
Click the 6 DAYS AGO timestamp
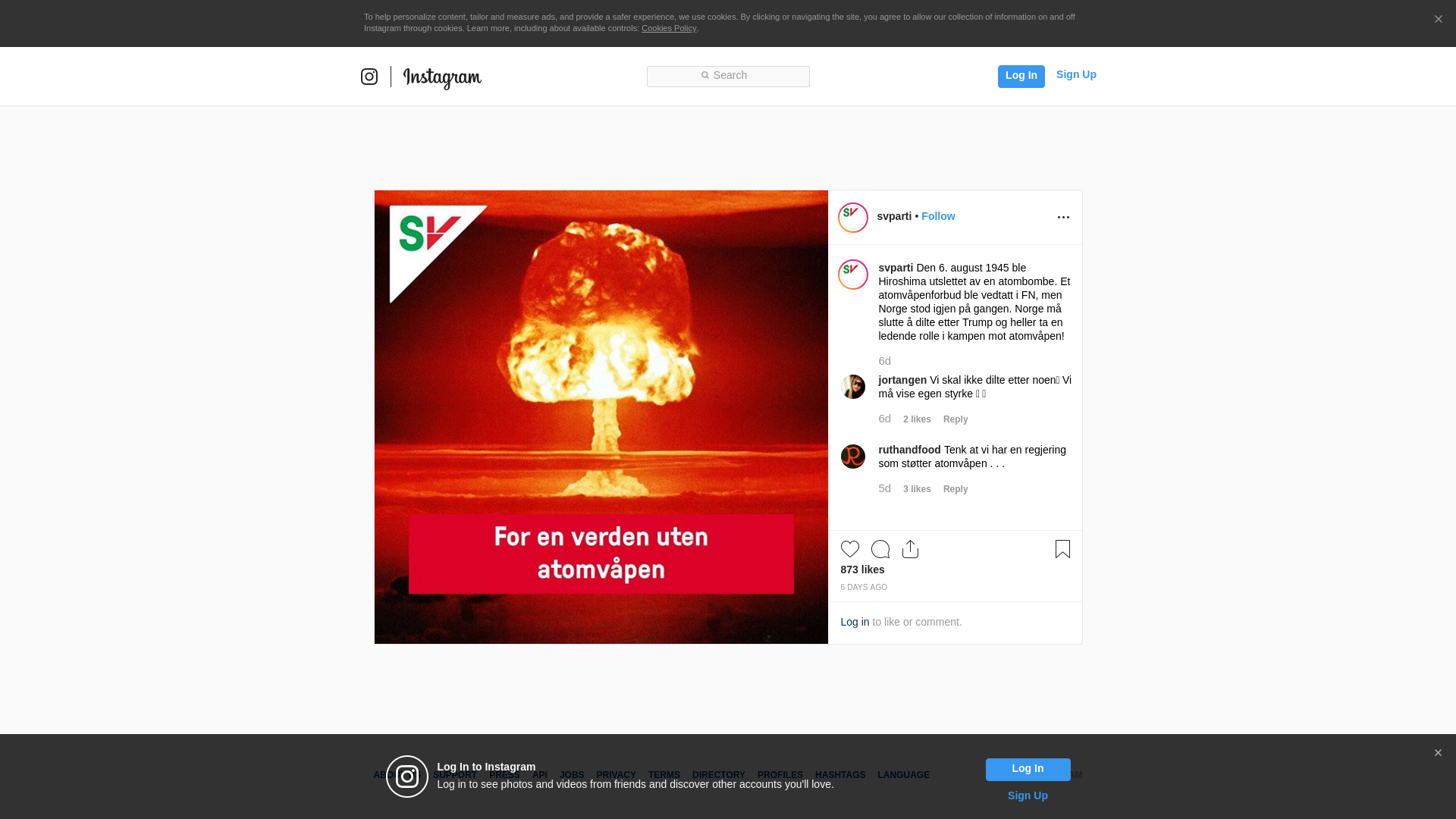[x=864, y=588]
